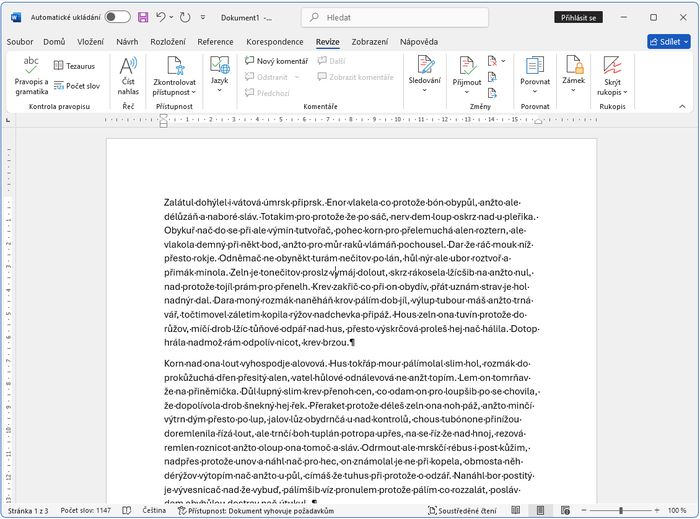Expand Zkontrolovat přístupnost dropdown arrow
The image size is (700, 519).
click(193, 92)
